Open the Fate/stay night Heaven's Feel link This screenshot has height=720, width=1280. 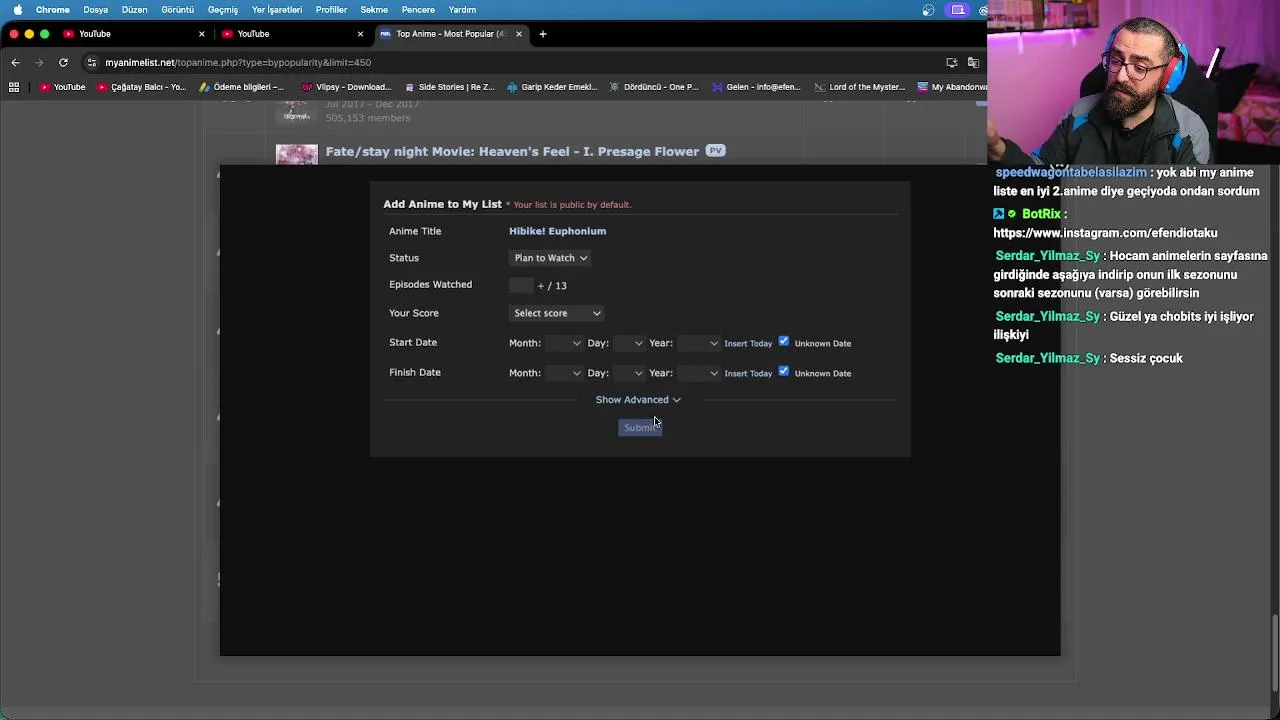[x=512, y=151]
